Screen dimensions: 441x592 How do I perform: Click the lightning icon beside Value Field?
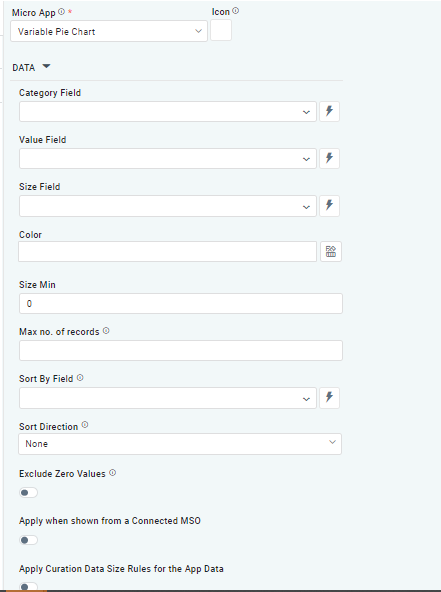pos(329,158)
